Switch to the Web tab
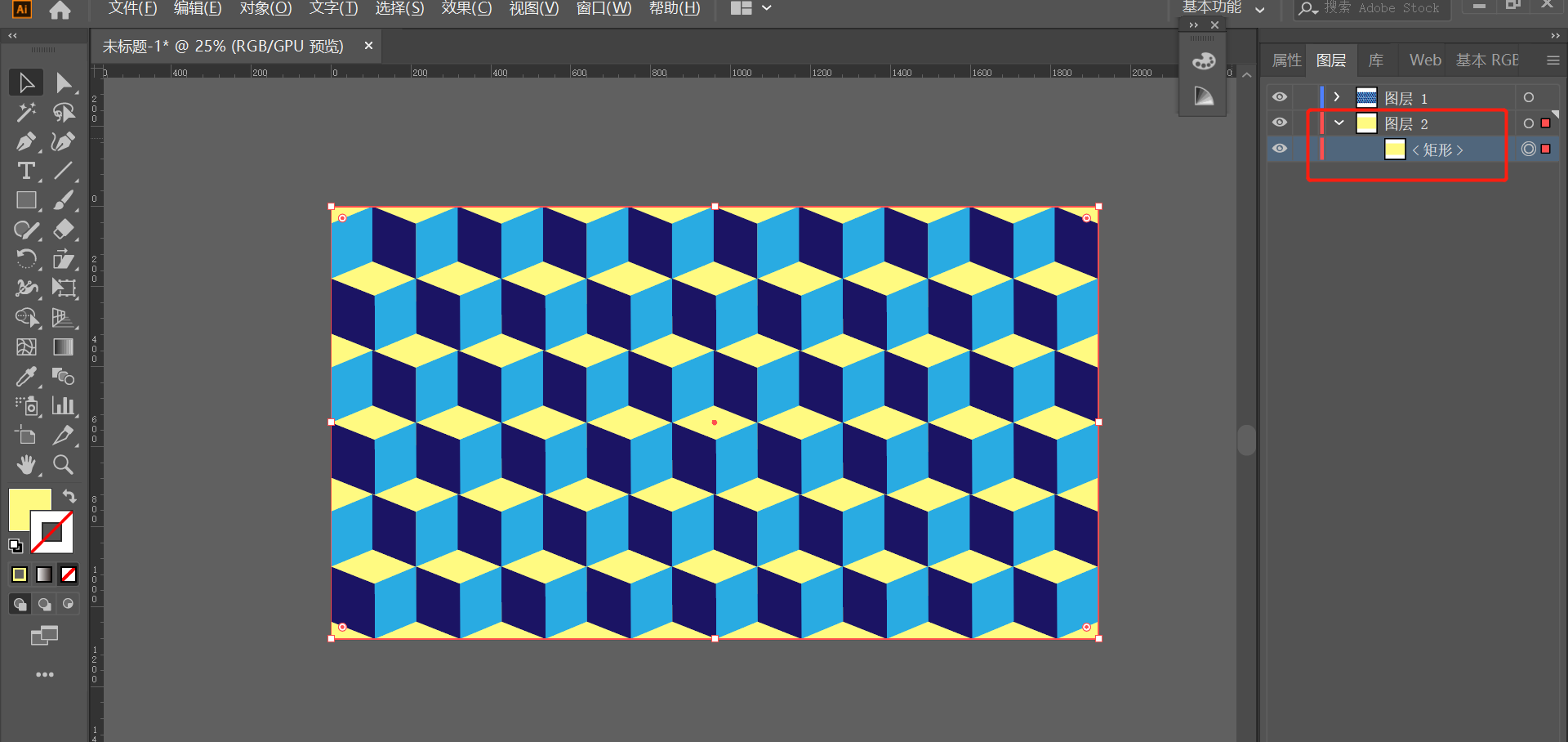This screenshot has height=742, width=1568. click(1425, 60)
